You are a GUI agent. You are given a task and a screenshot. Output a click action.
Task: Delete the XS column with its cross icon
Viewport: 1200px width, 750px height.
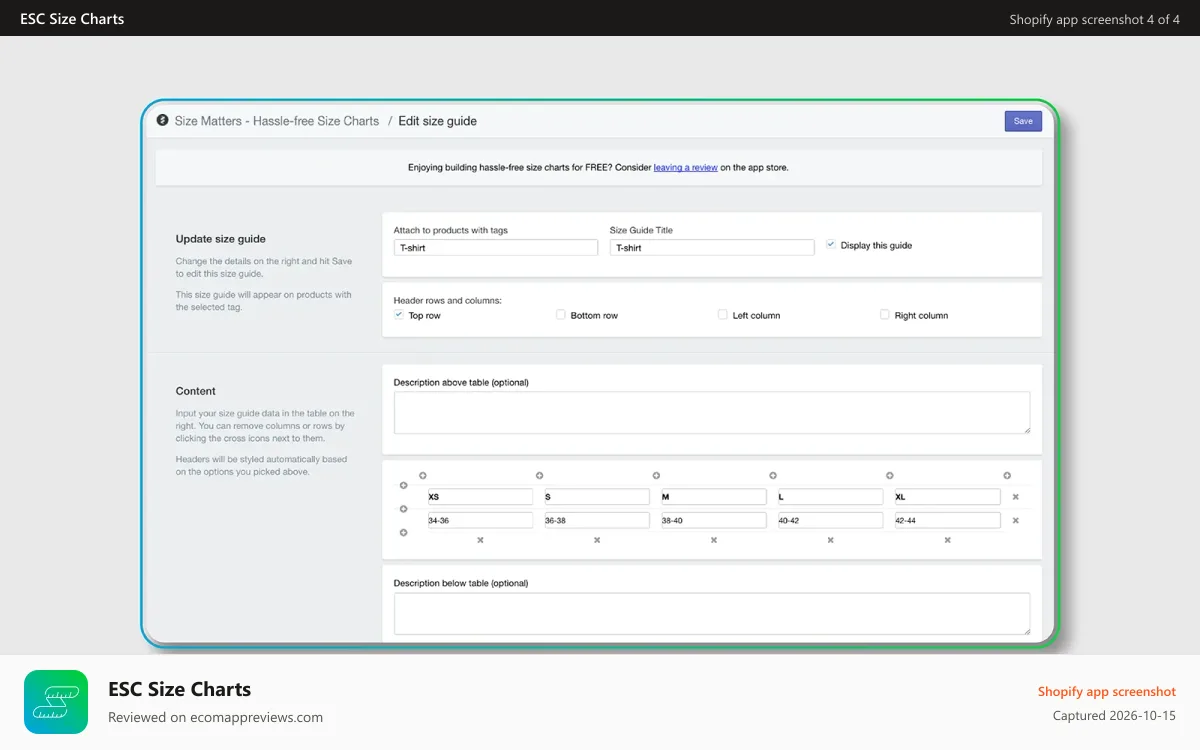click(x=480, y=540)
